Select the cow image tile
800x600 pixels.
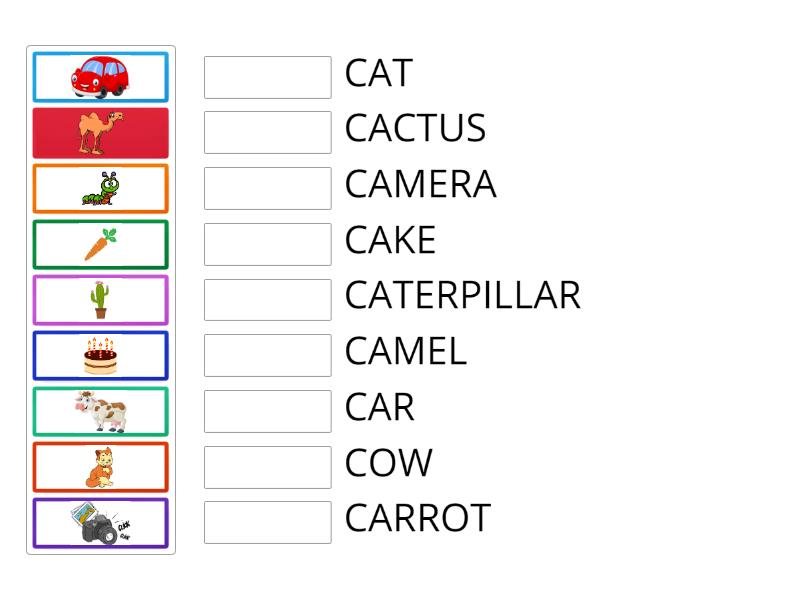click(x=100, y=410)
